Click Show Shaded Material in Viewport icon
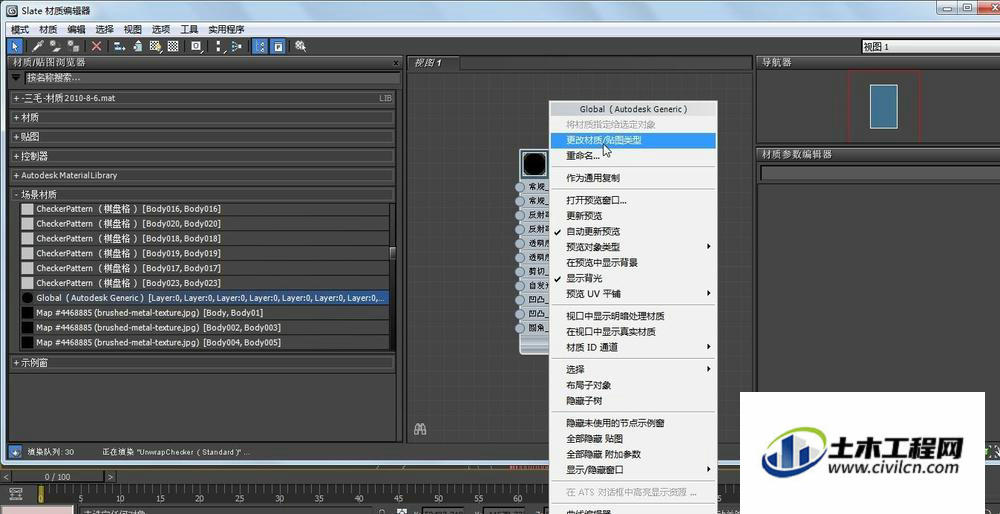The width and height of the screenshot is (1000, 514). (155, 46)
